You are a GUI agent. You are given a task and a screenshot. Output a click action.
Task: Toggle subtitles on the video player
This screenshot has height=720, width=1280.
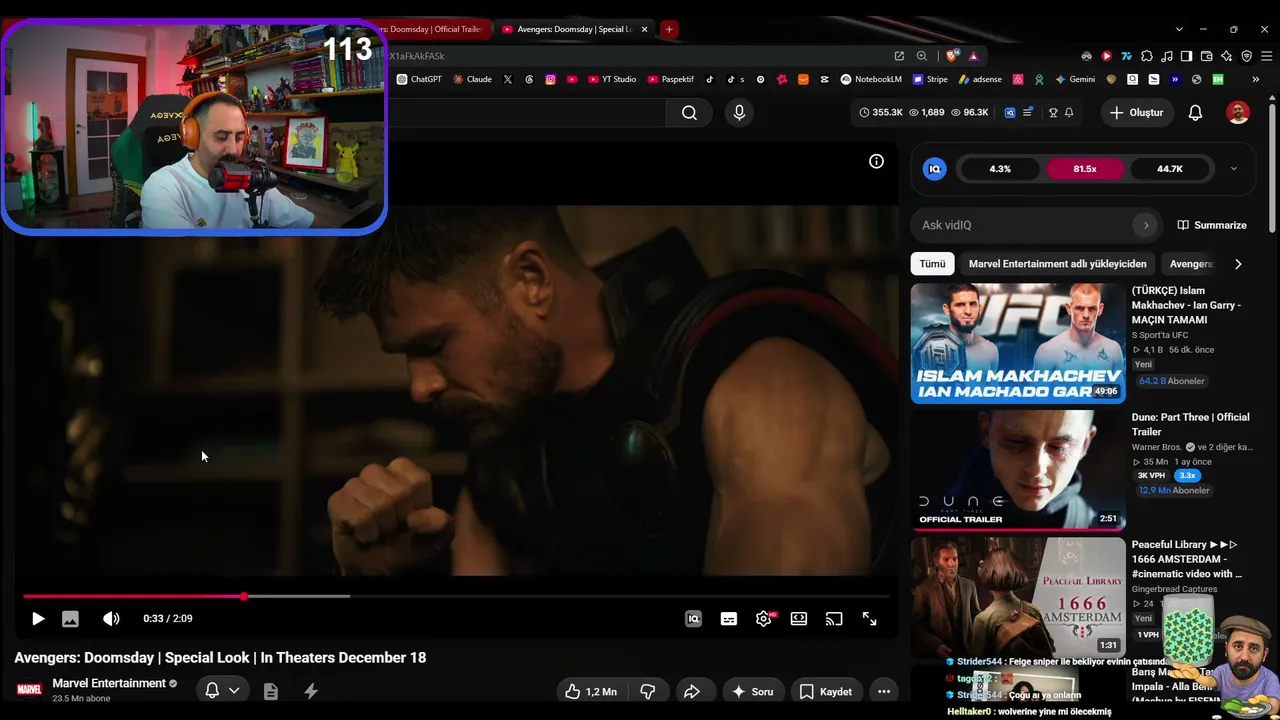click(x=729, y=619)
